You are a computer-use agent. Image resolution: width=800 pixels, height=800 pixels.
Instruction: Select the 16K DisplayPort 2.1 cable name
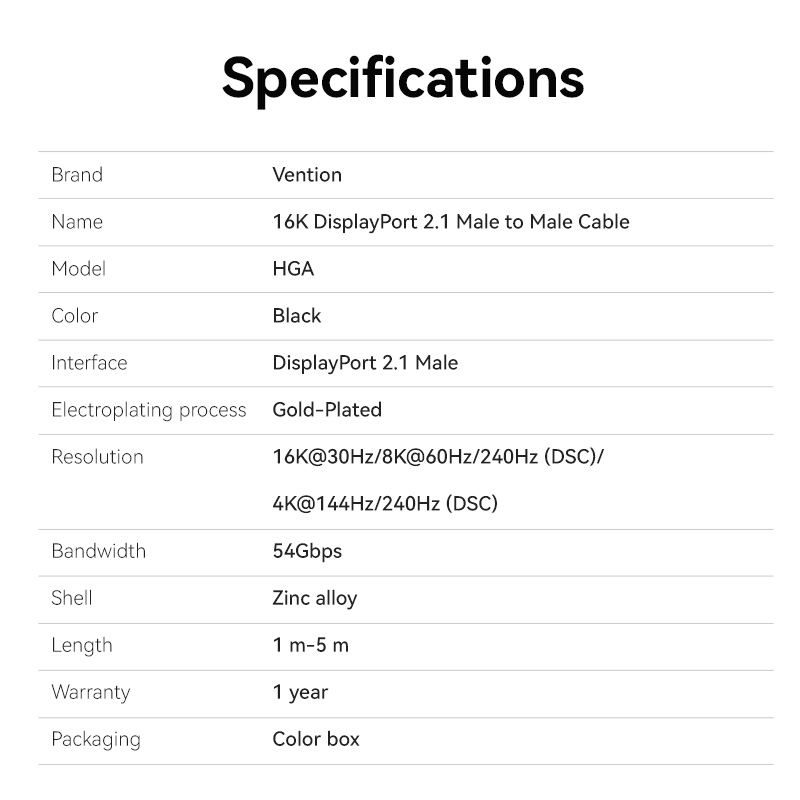coord(451,222)
